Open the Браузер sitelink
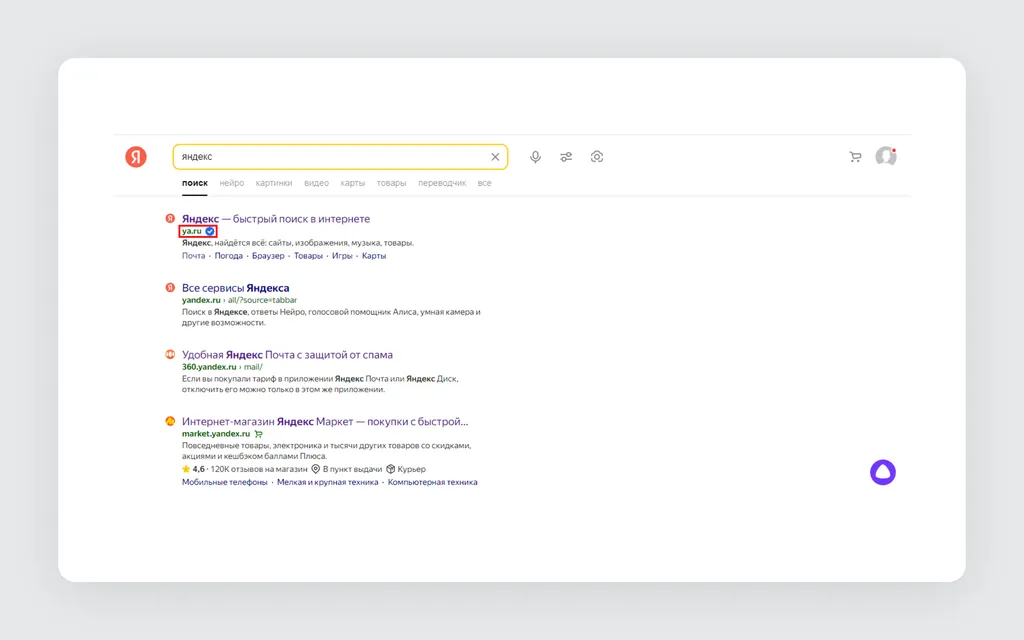1024x640 pixels. [268, 256]
